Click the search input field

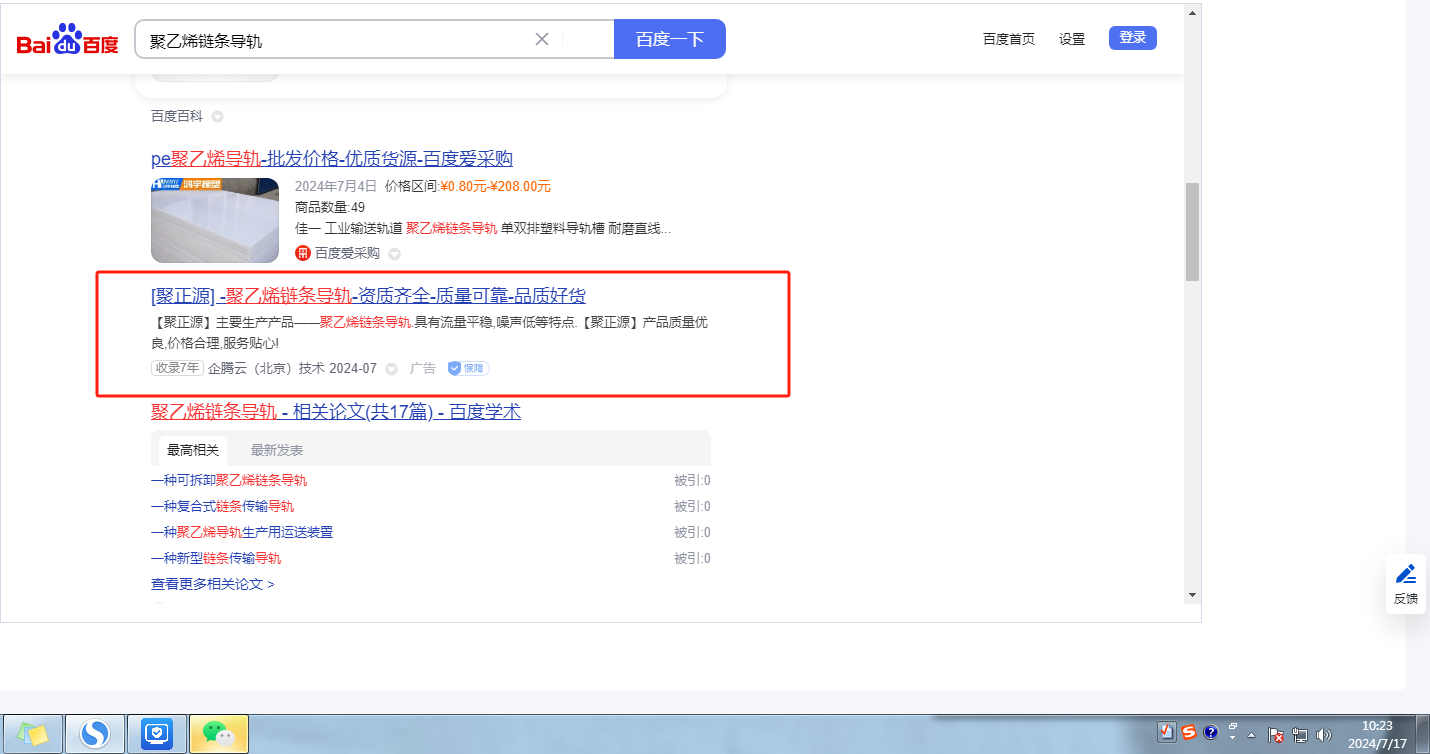[x=340, y=40]
